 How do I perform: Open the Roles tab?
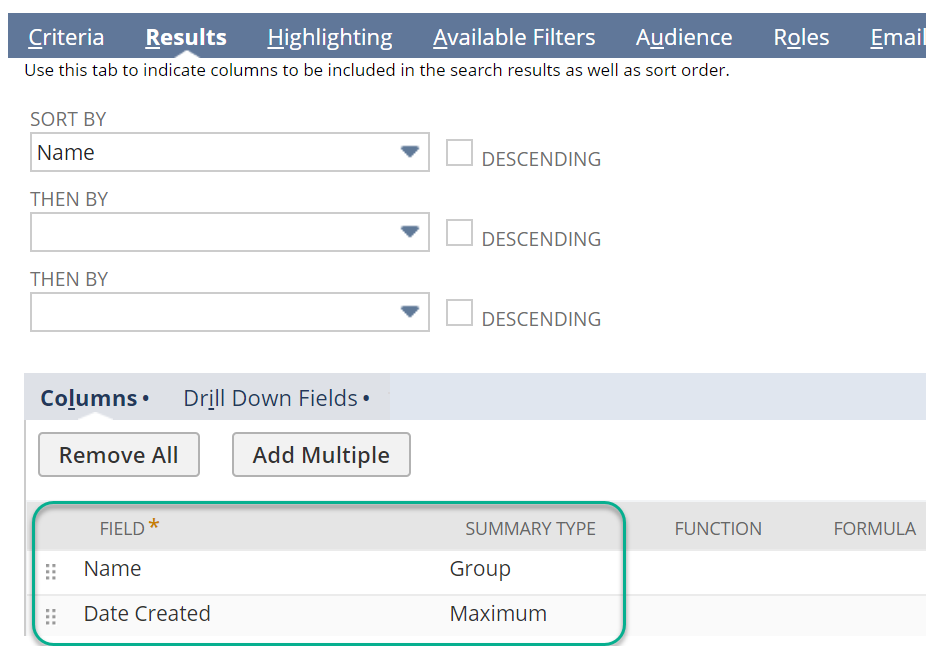(801, 38)
